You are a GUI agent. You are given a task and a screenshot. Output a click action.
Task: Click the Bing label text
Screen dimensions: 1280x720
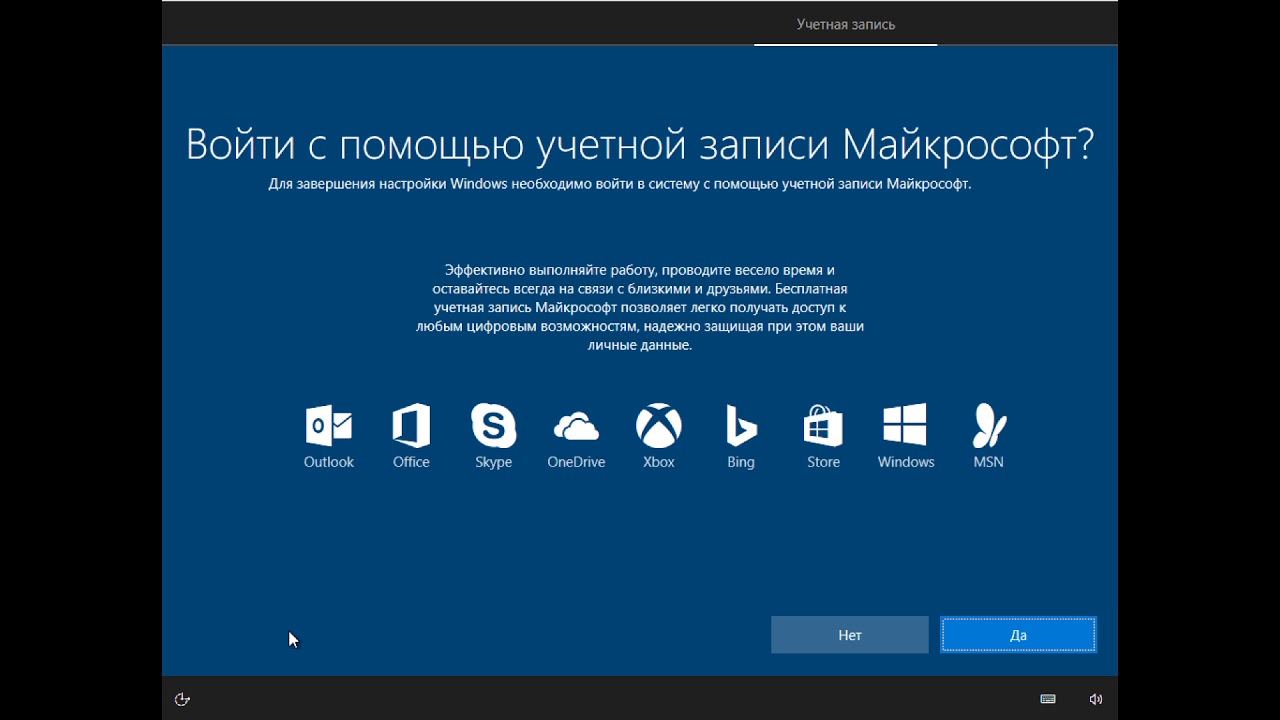pyautogui.click(x=741, y=462)
